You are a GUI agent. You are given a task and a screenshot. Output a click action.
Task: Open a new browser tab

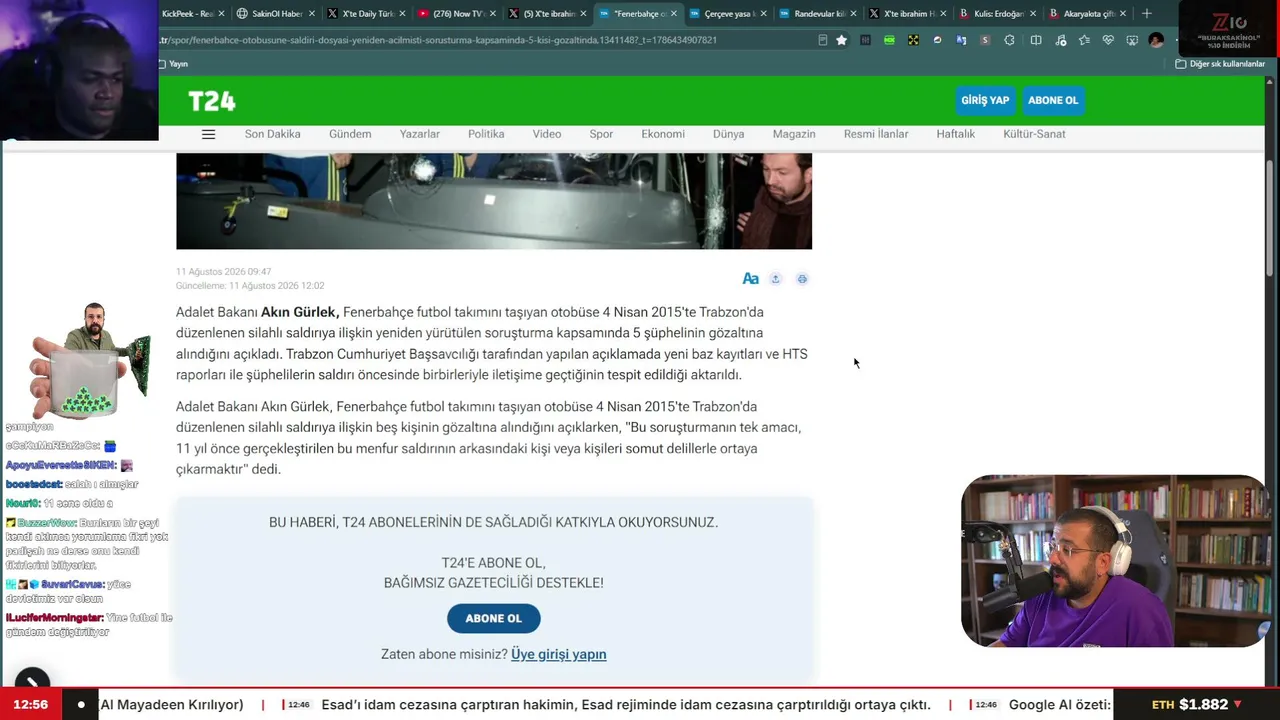click(1146, 14)
